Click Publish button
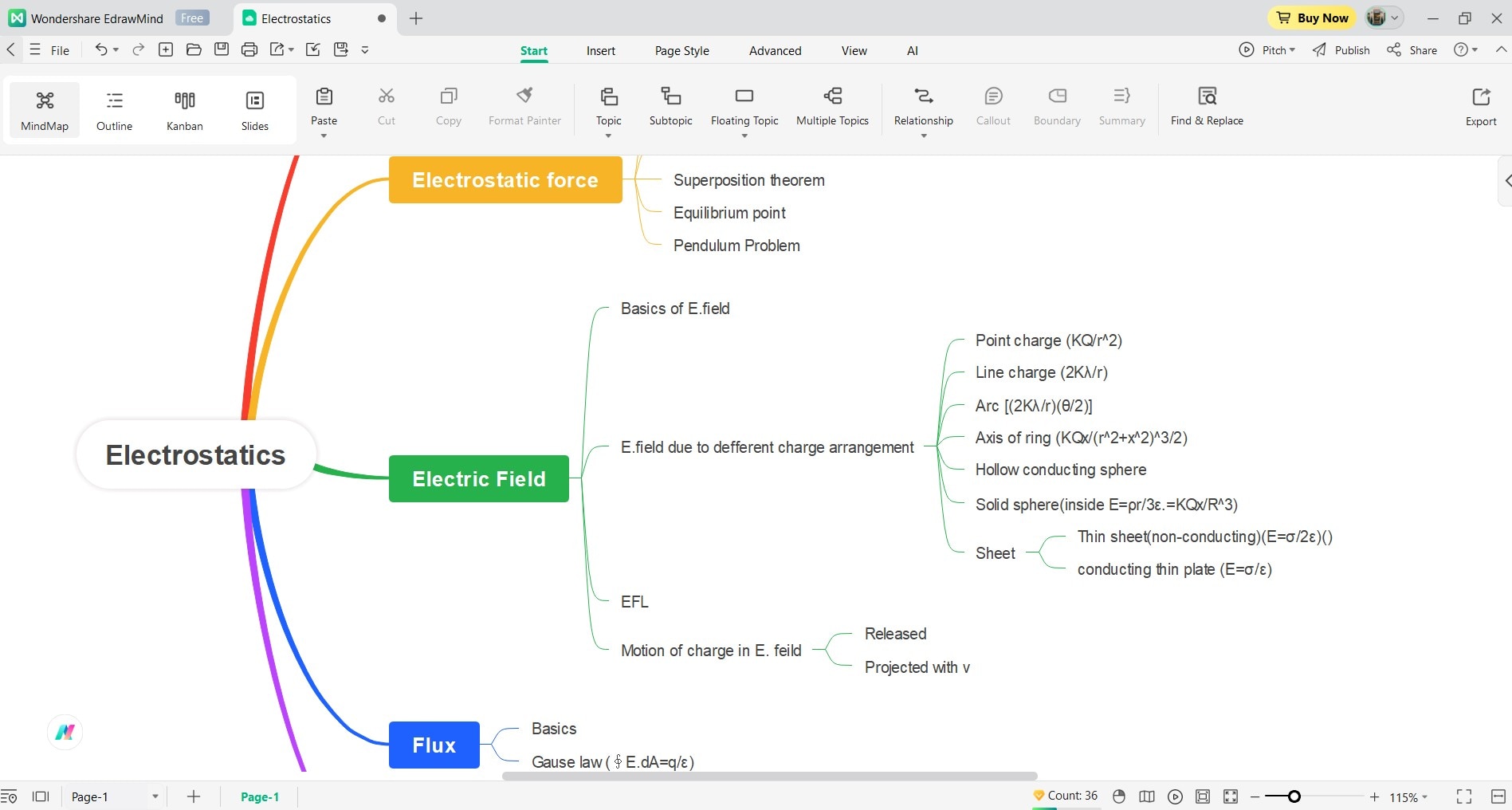Viewport: 1512px width, 810px height. pos(1341,50)
